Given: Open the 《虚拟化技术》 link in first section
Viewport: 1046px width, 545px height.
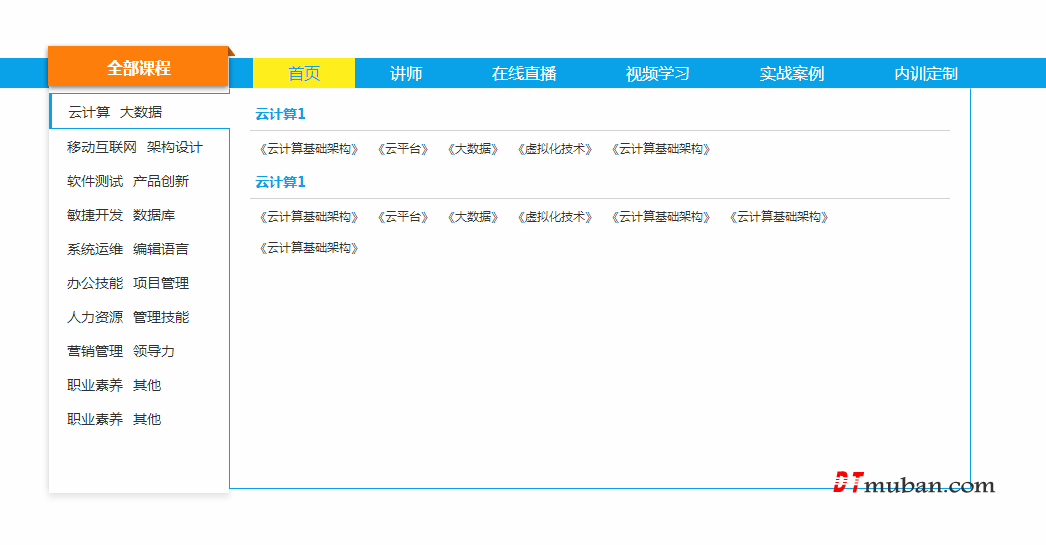Looking at the screenshot, I should pos(555,149).
